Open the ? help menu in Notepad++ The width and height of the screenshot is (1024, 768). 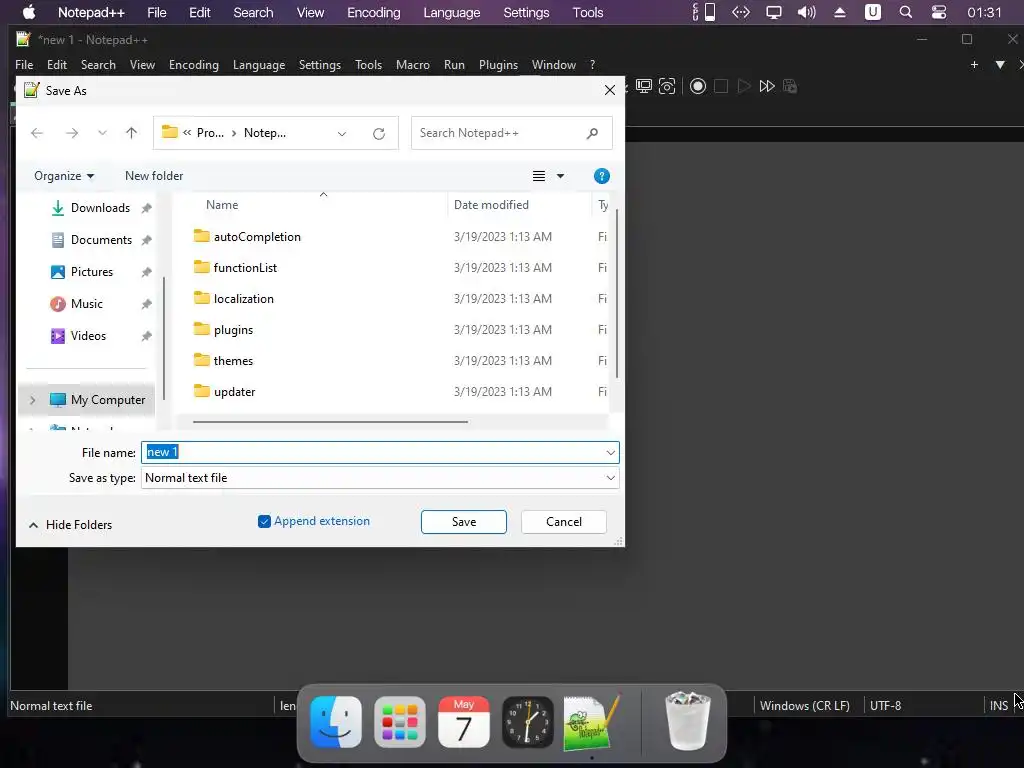tap(592, 65)
